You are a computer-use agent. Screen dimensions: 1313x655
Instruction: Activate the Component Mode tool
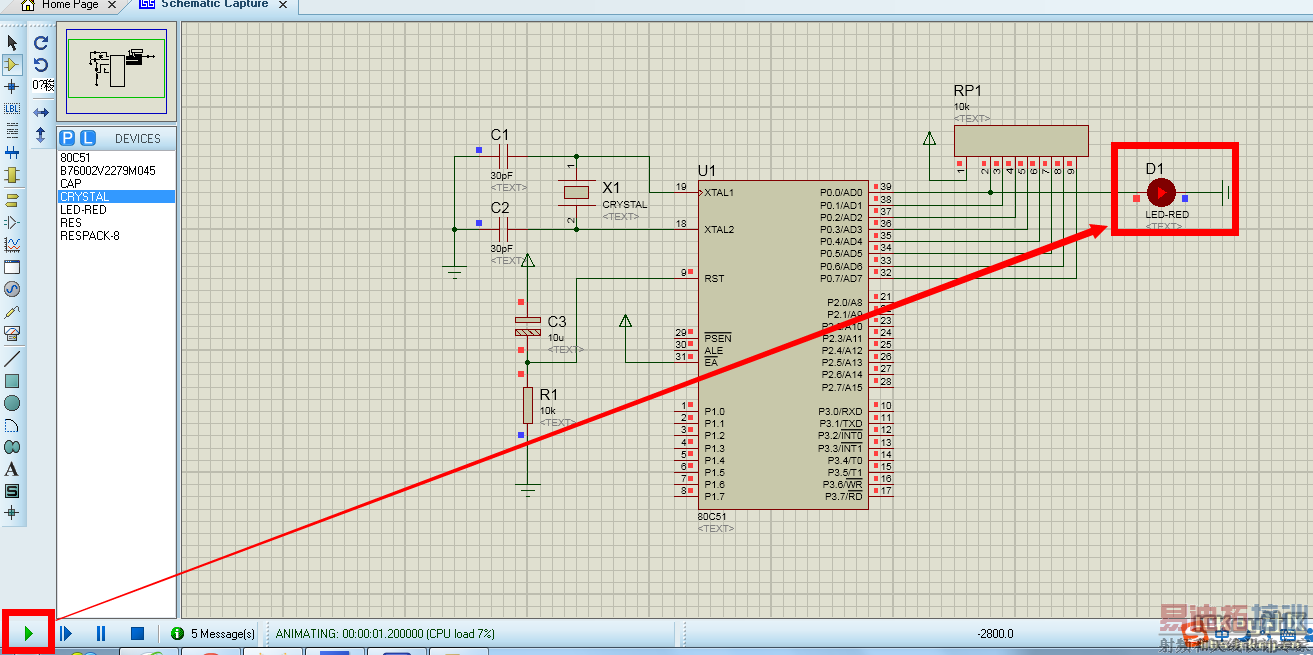tap(12, 65)
